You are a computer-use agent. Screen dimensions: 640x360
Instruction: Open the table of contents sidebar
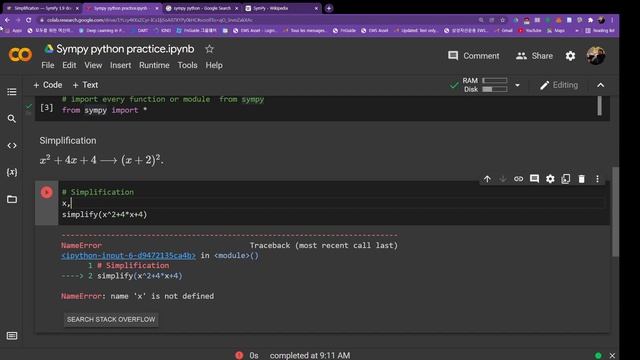coord(12,92)
